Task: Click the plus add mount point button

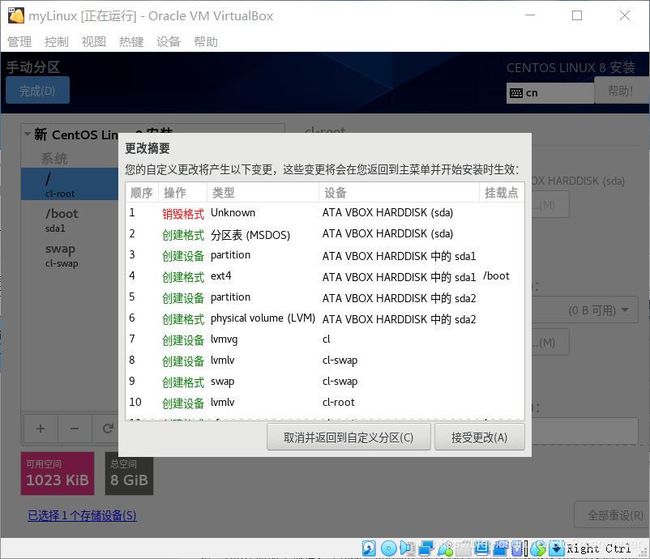Action: pyautogui.click(x=40, y=428)
